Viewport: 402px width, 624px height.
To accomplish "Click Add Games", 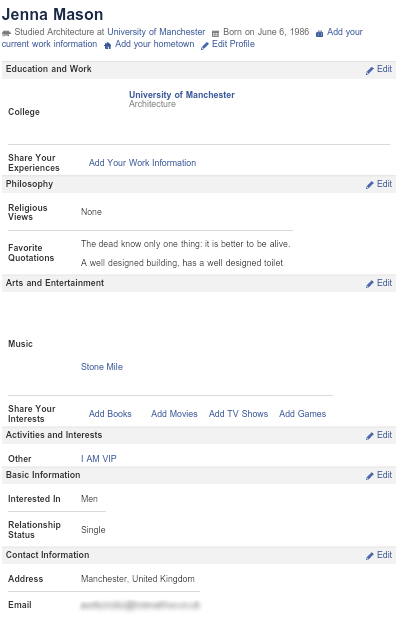I will (302, 413).
